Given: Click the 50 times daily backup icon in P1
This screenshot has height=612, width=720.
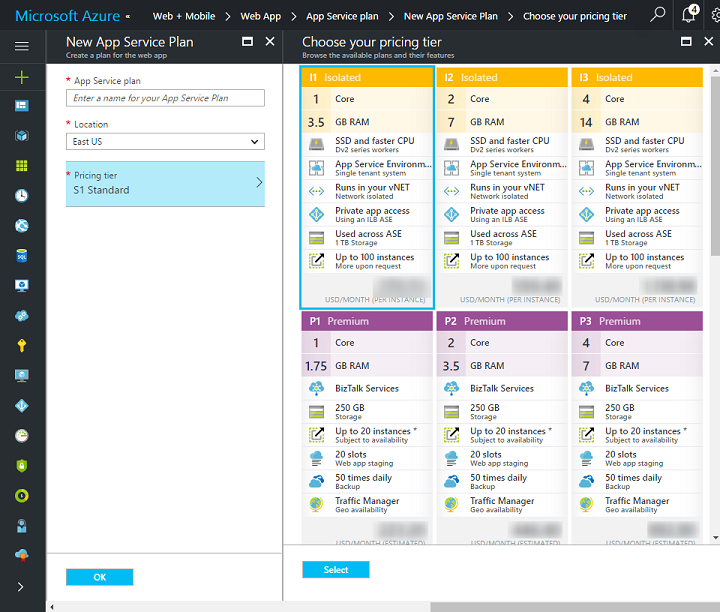Looking at the screenshot, I should click(x=316, y=481).
